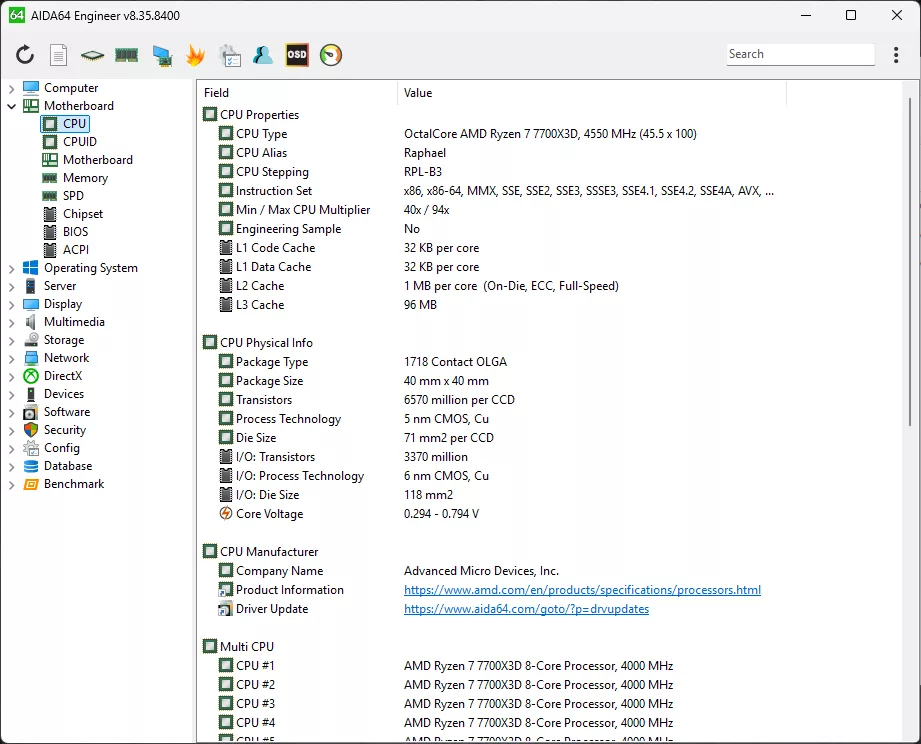Screen dimensions: 921x744
Task: Select Motherboard subitem under Motherboard
Action: coord(98,160)
